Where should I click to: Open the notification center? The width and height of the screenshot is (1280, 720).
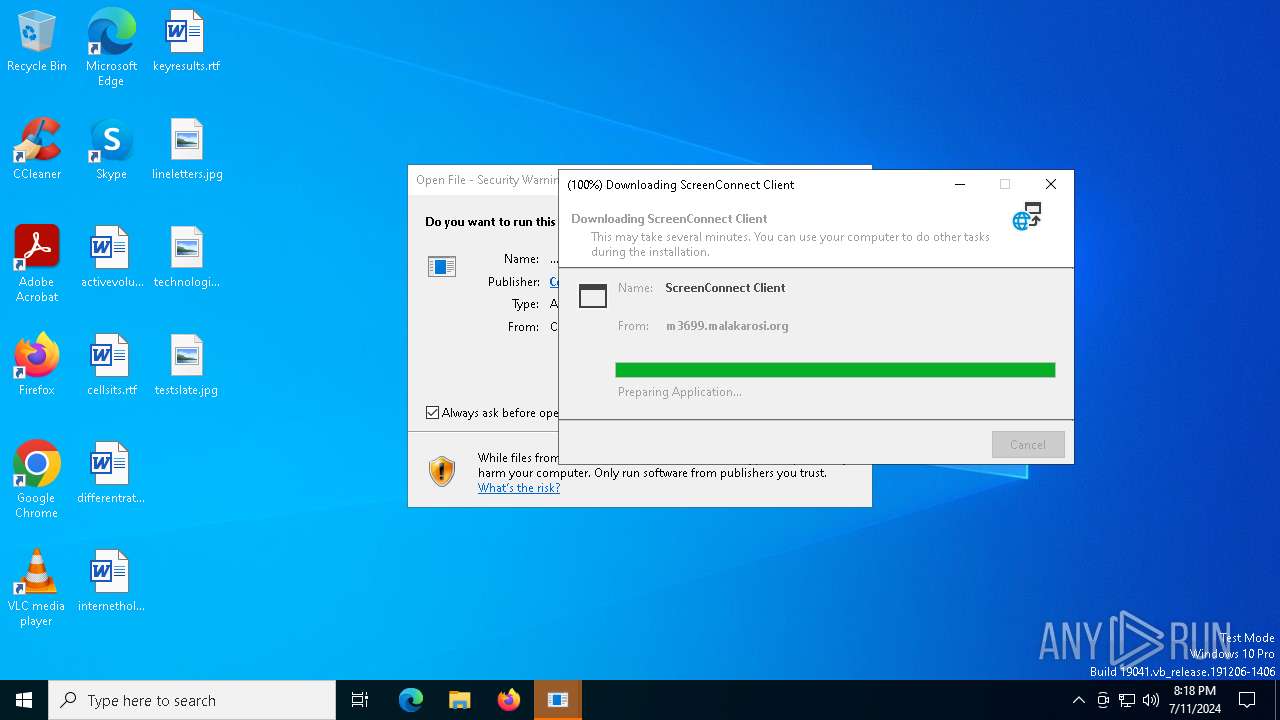point(1247,700)
